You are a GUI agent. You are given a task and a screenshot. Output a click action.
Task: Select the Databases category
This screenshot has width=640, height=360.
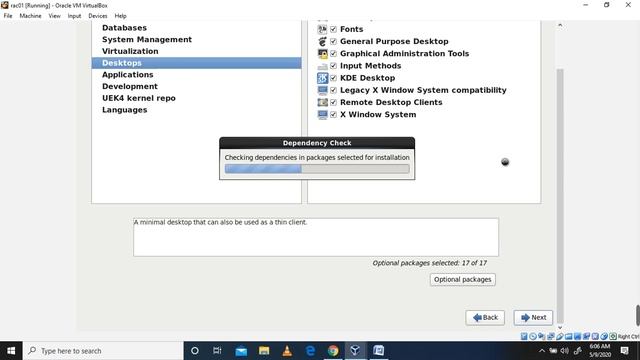pyautogui.click(x=124, y=28)
